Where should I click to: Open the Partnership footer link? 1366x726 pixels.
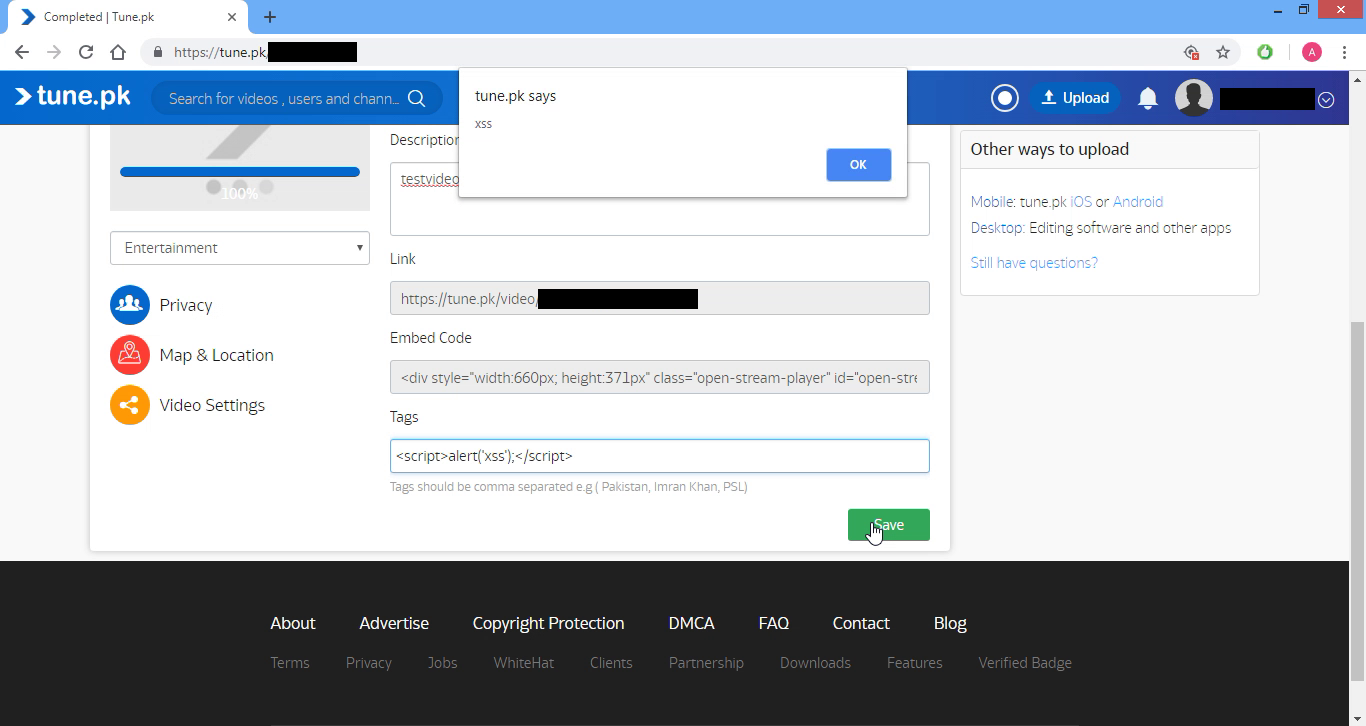tap(706, 663)
